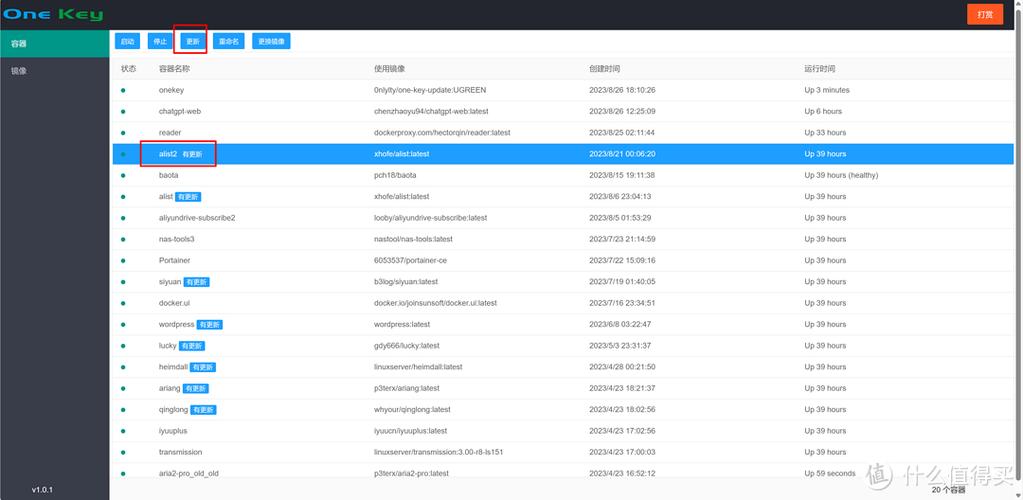
Task: Click image dockerproxy.com/hectorqin/reader:latest
Action: click(442, 133)
